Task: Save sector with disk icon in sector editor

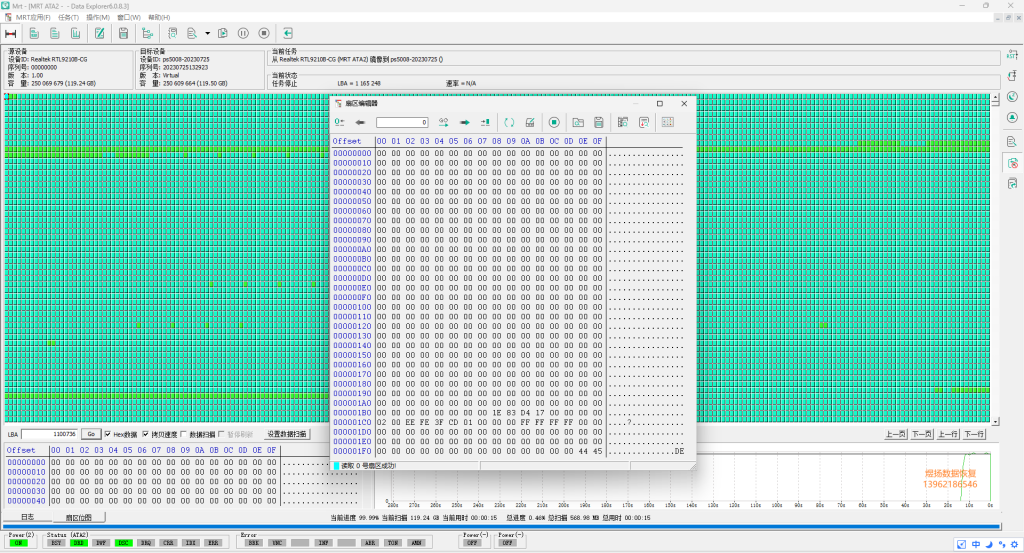Action: 599,122
